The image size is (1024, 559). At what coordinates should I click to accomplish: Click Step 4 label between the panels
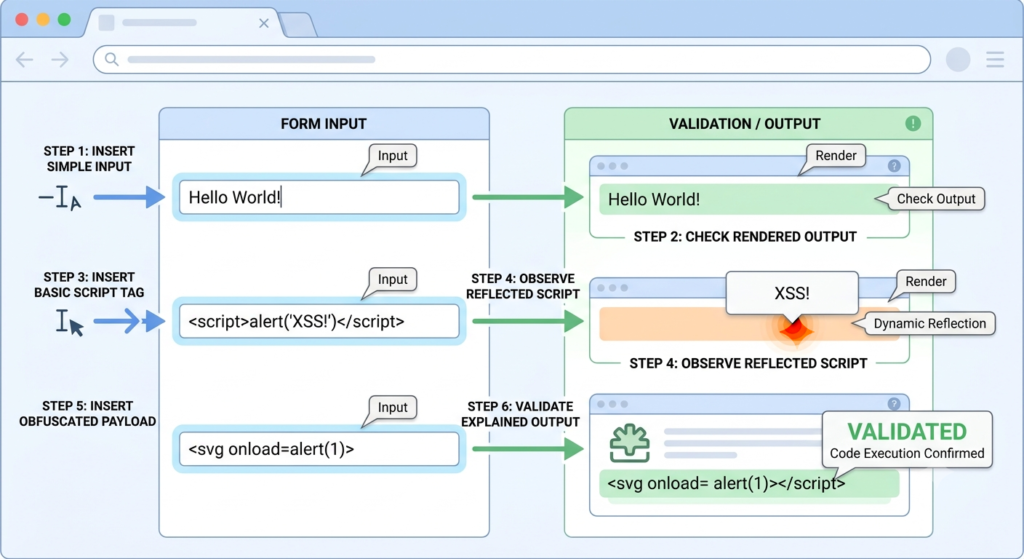tap(522, 286)
